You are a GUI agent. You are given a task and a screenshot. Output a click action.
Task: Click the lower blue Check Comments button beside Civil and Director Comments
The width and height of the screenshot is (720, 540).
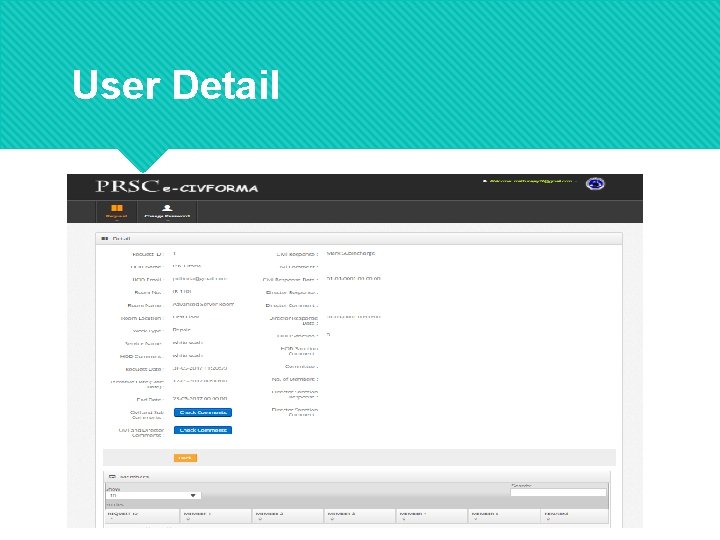click(203, 430)
